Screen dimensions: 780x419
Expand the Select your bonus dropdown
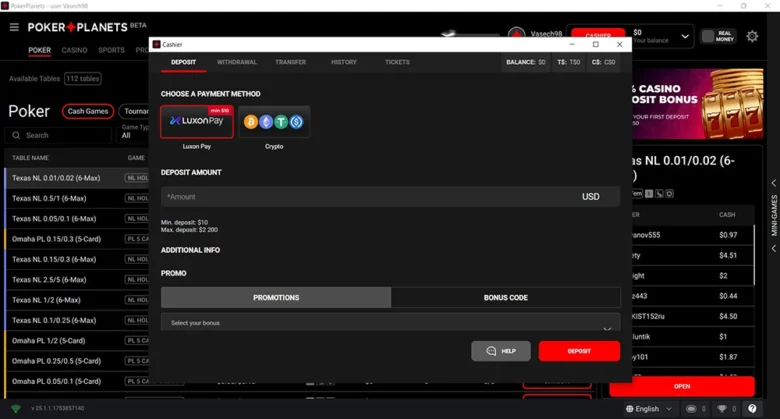point(390,323)
